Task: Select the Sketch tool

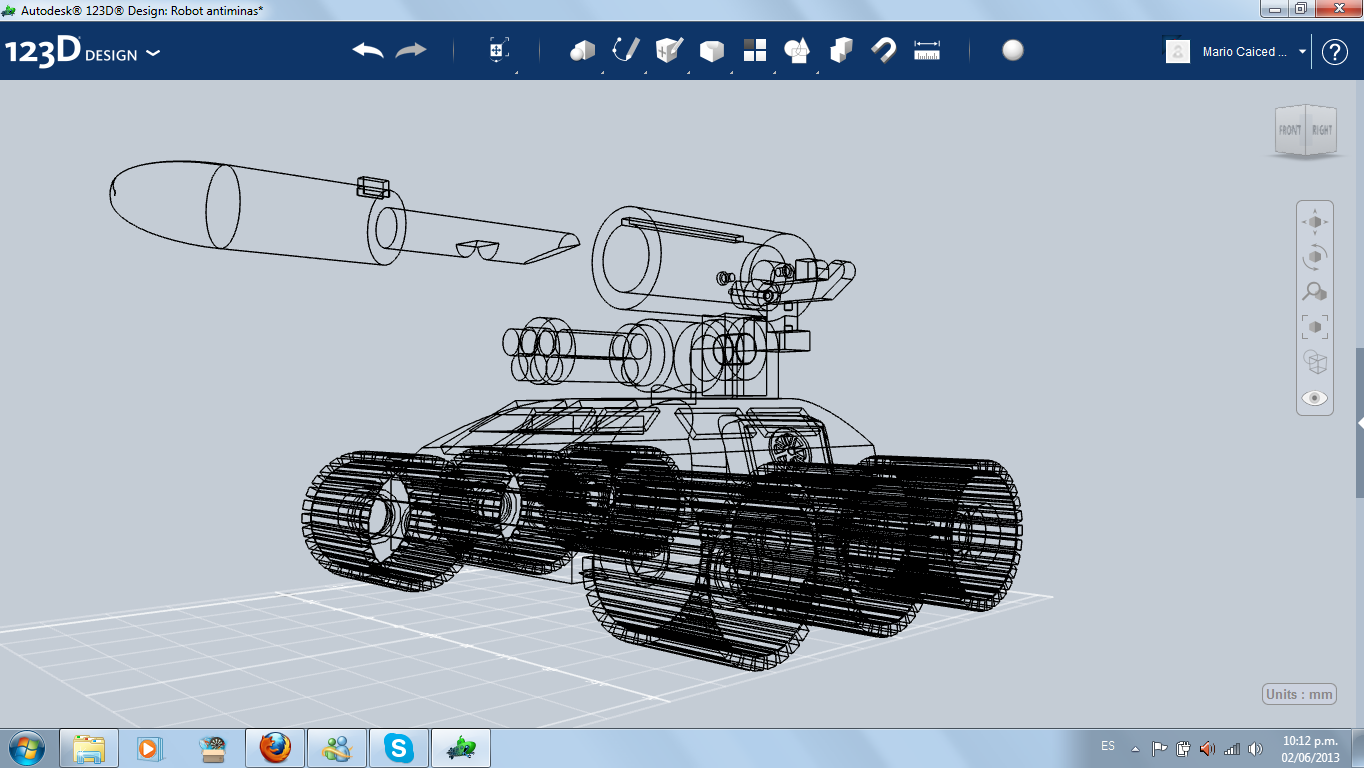Action: [x=626, y=50]
